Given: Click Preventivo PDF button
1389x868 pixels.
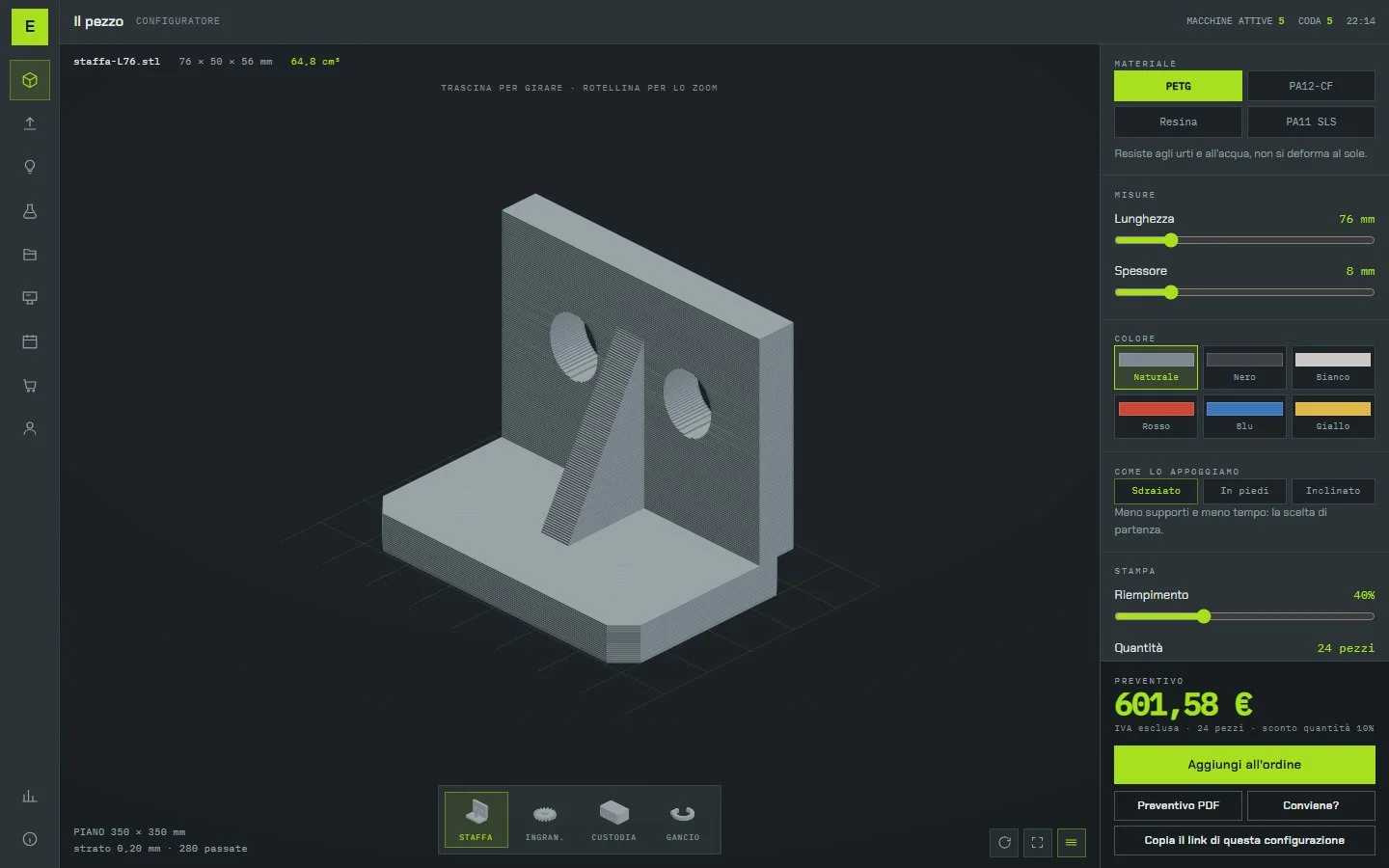Looking at the screenshot, I should 1178,805.
